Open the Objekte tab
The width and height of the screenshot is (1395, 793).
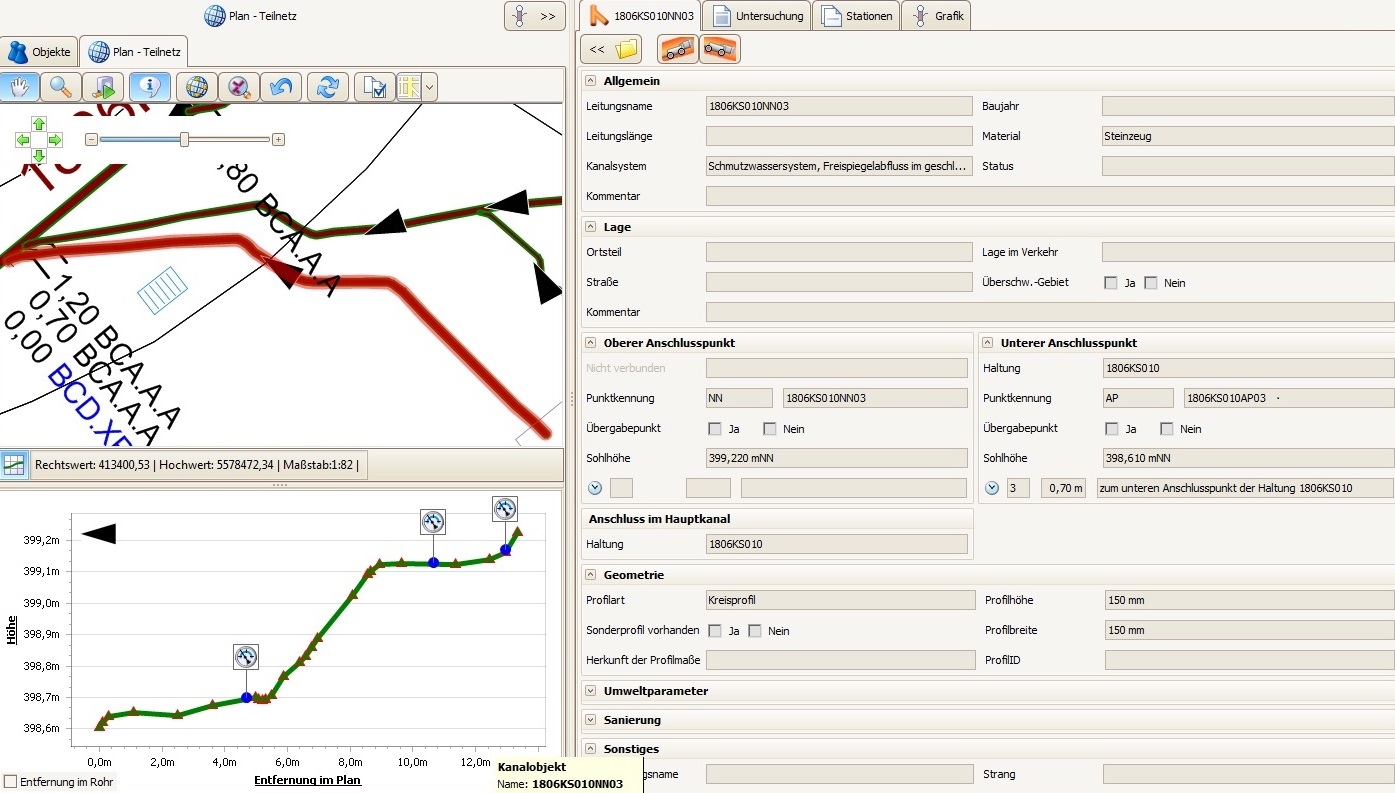pyautogui.click(x=40, y=51)
